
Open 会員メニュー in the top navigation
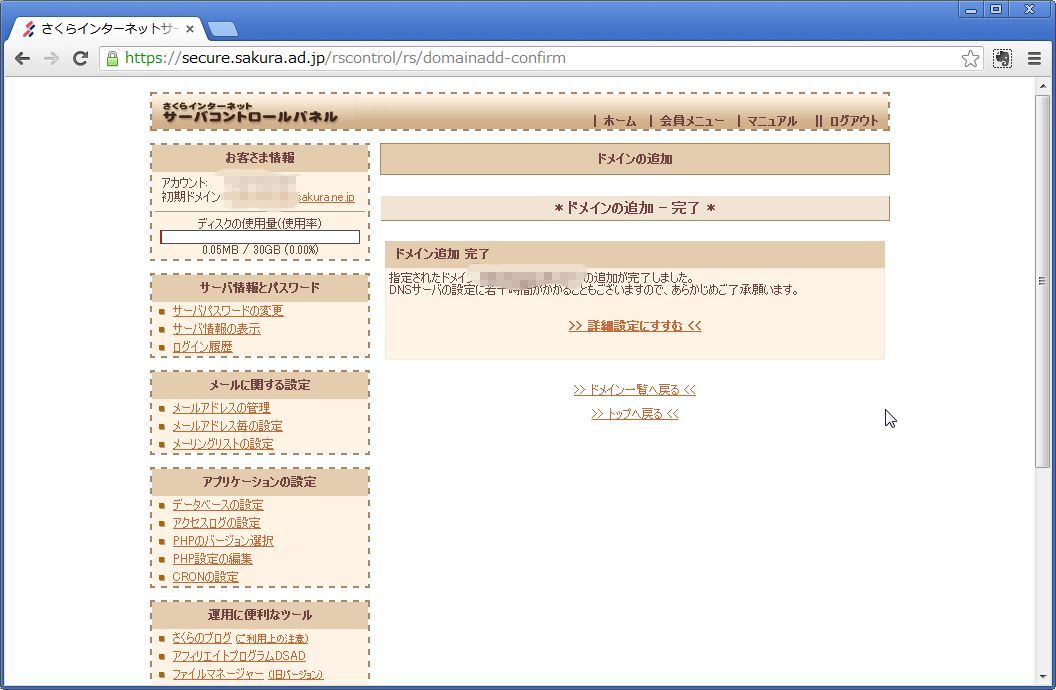click(692, 120)
